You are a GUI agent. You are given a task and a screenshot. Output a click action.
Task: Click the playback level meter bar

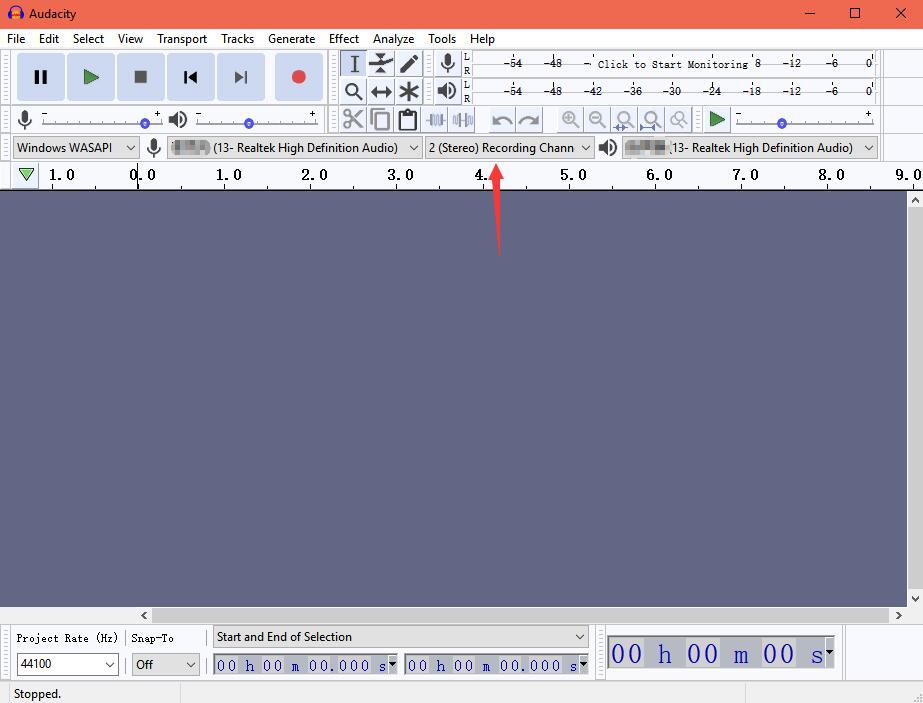tap(673, 91)
